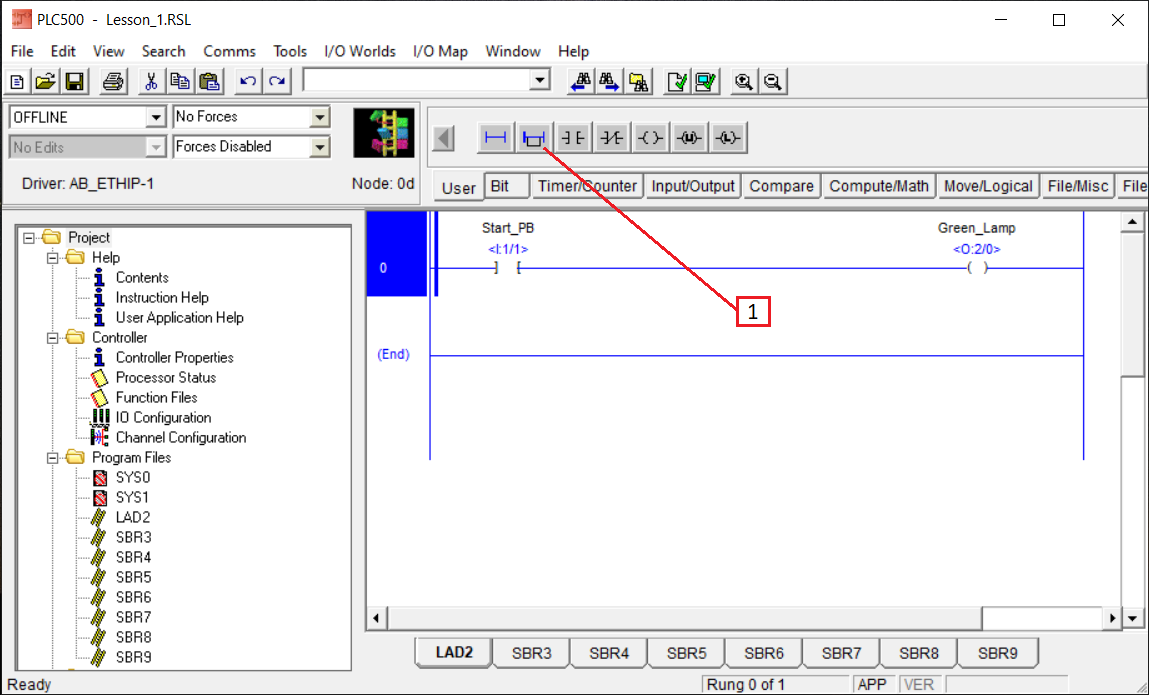
Task: Click the Verify File icon
Action: (678, 81)
